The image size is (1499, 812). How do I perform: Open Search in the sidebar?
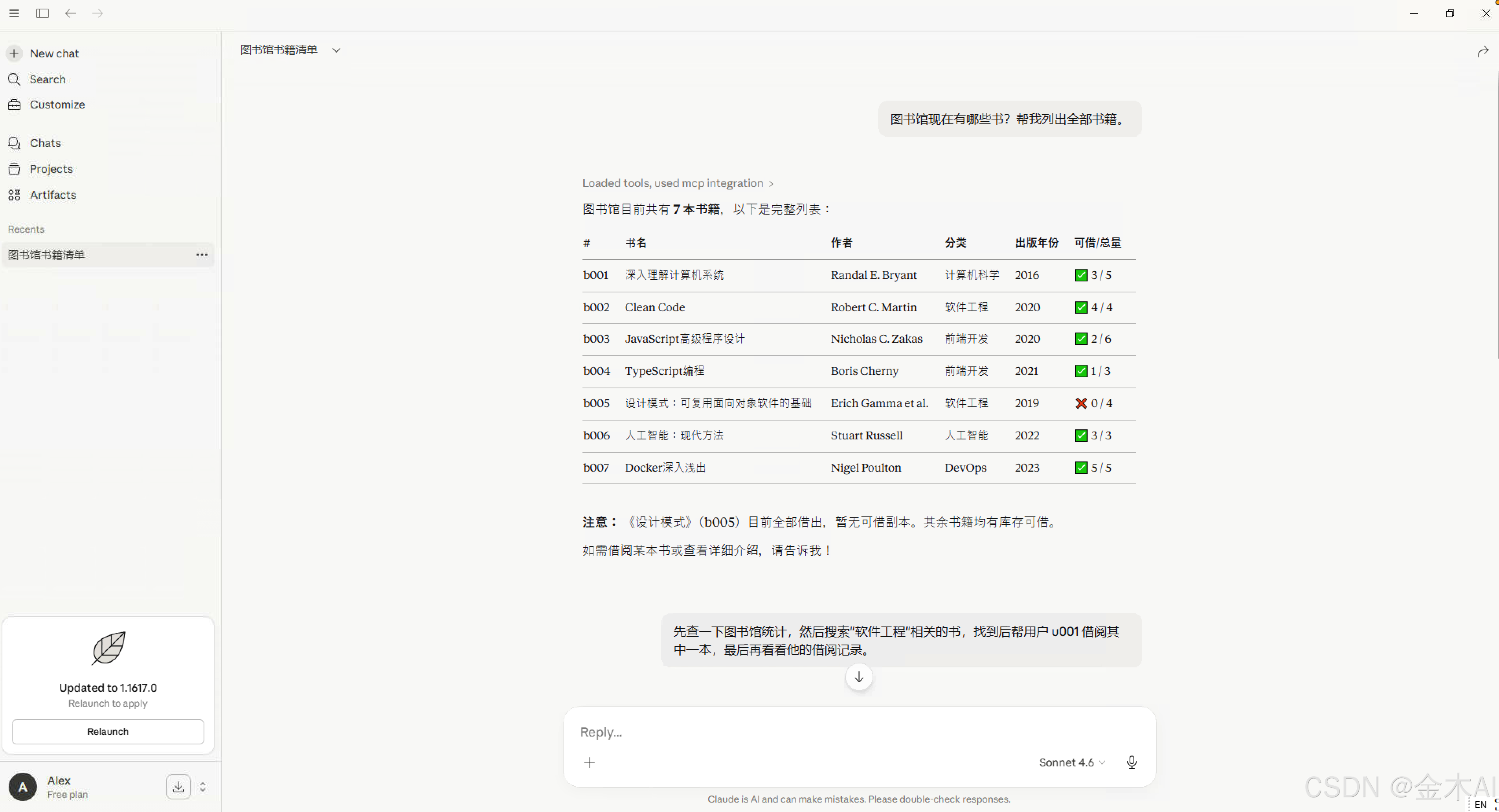coord(47,79)
